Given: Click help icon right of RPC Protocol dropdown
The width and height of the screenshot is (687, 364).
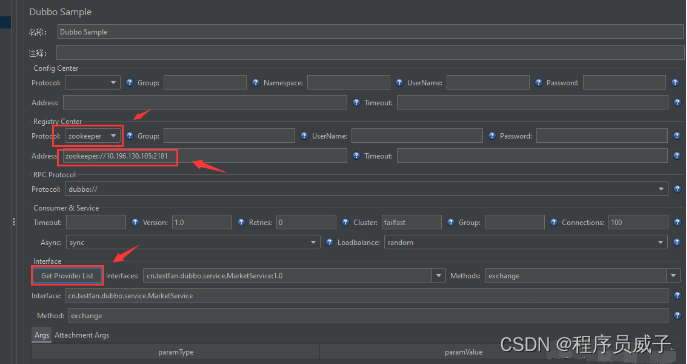Looking at the screenshot, I should (677, 189).
